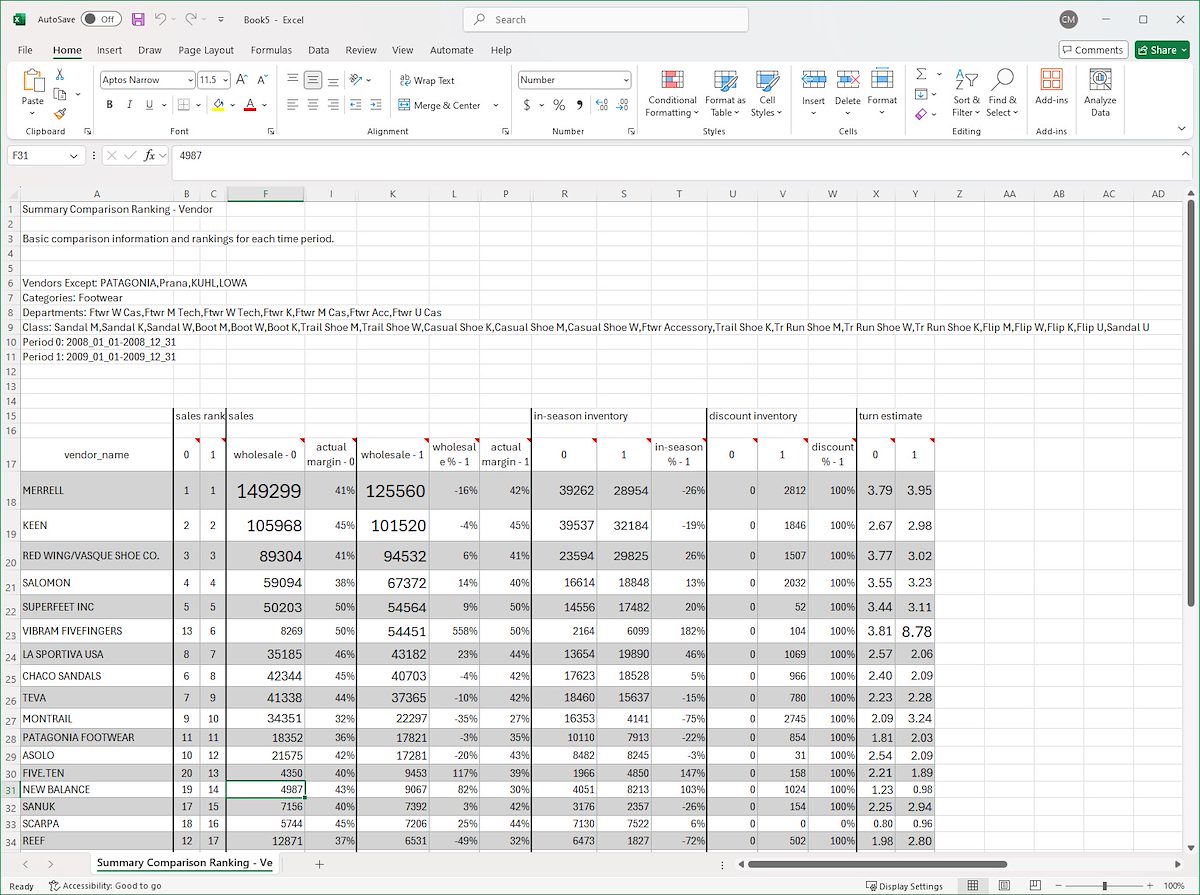Click the Search box in title bar
1200x895 pixels.
pyautogui.click(x=605, y=19)
